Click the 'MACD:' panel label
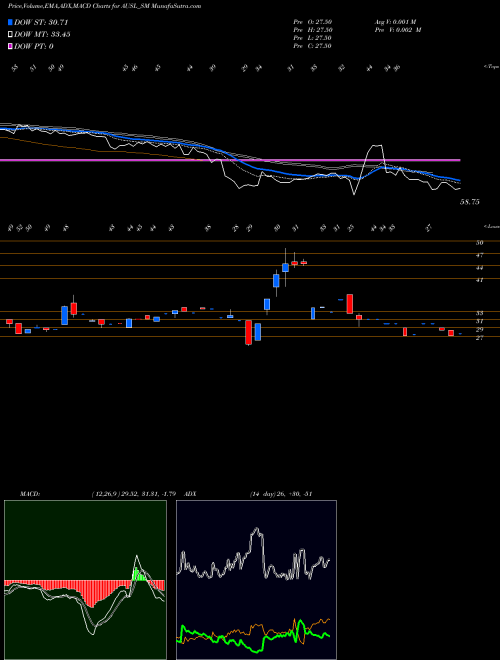Viewport: 500px width, 660px height. 29,493
